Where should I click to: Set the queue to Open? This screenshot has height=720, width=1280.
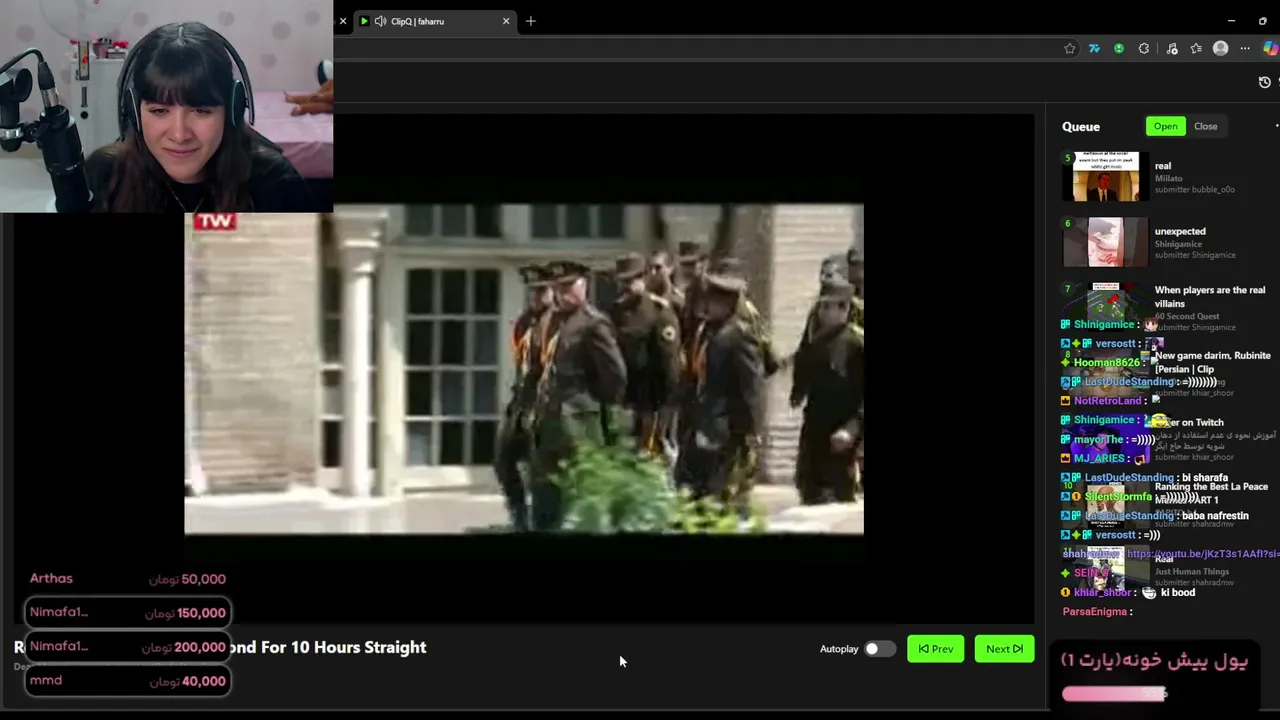(x=1165, y=126)
